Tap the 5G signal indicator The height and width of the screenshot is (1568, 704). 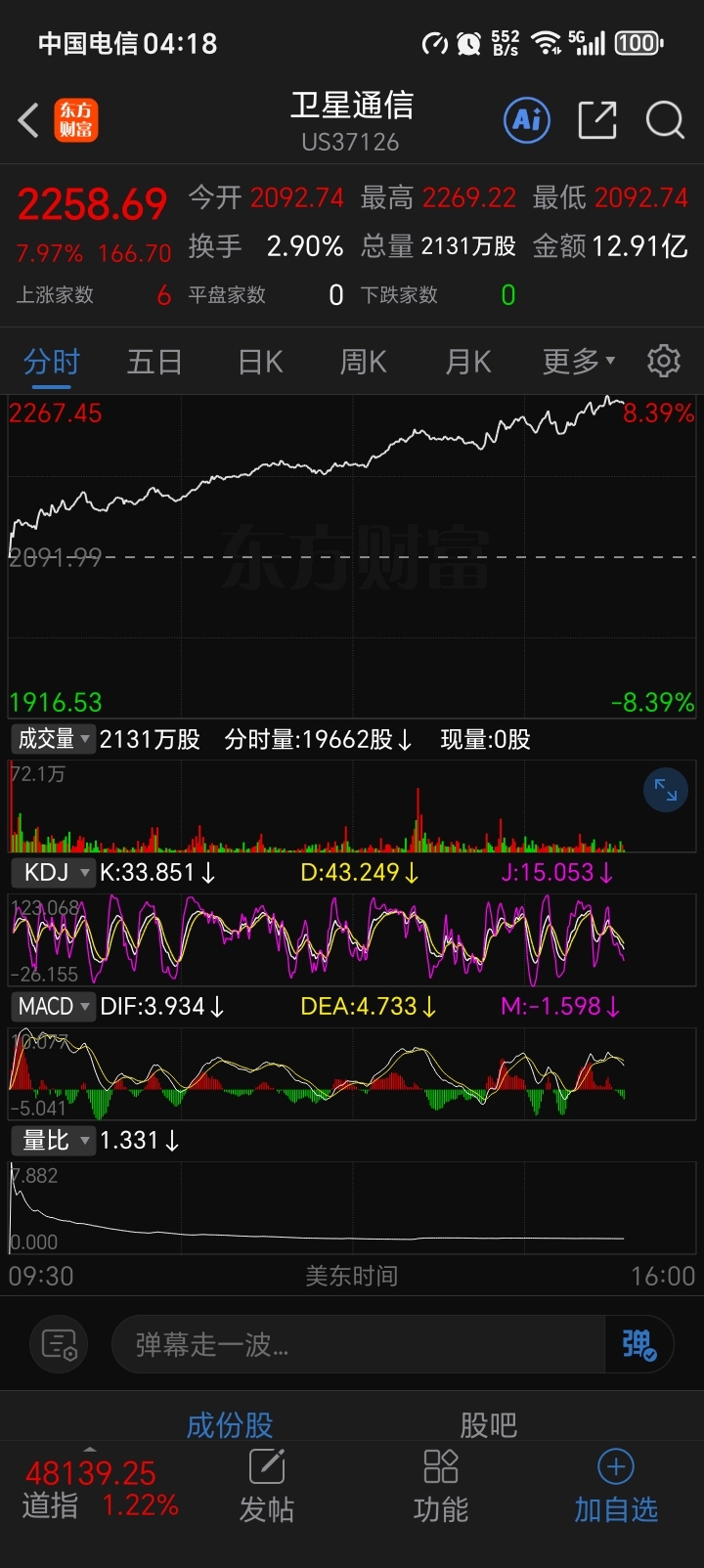(587, 43)
